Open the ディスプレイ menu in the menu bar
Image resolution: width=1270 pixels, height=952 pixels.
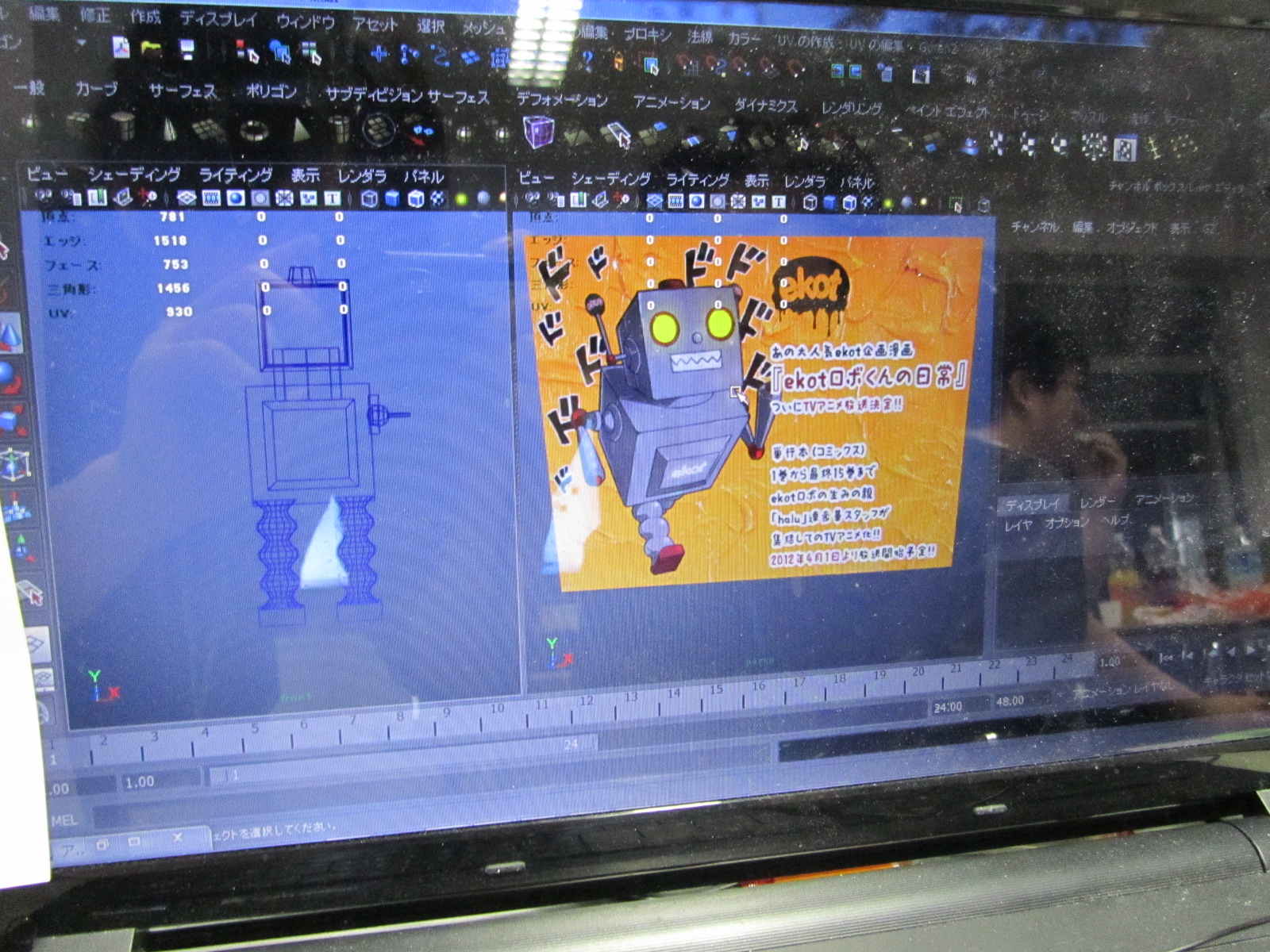218,18
